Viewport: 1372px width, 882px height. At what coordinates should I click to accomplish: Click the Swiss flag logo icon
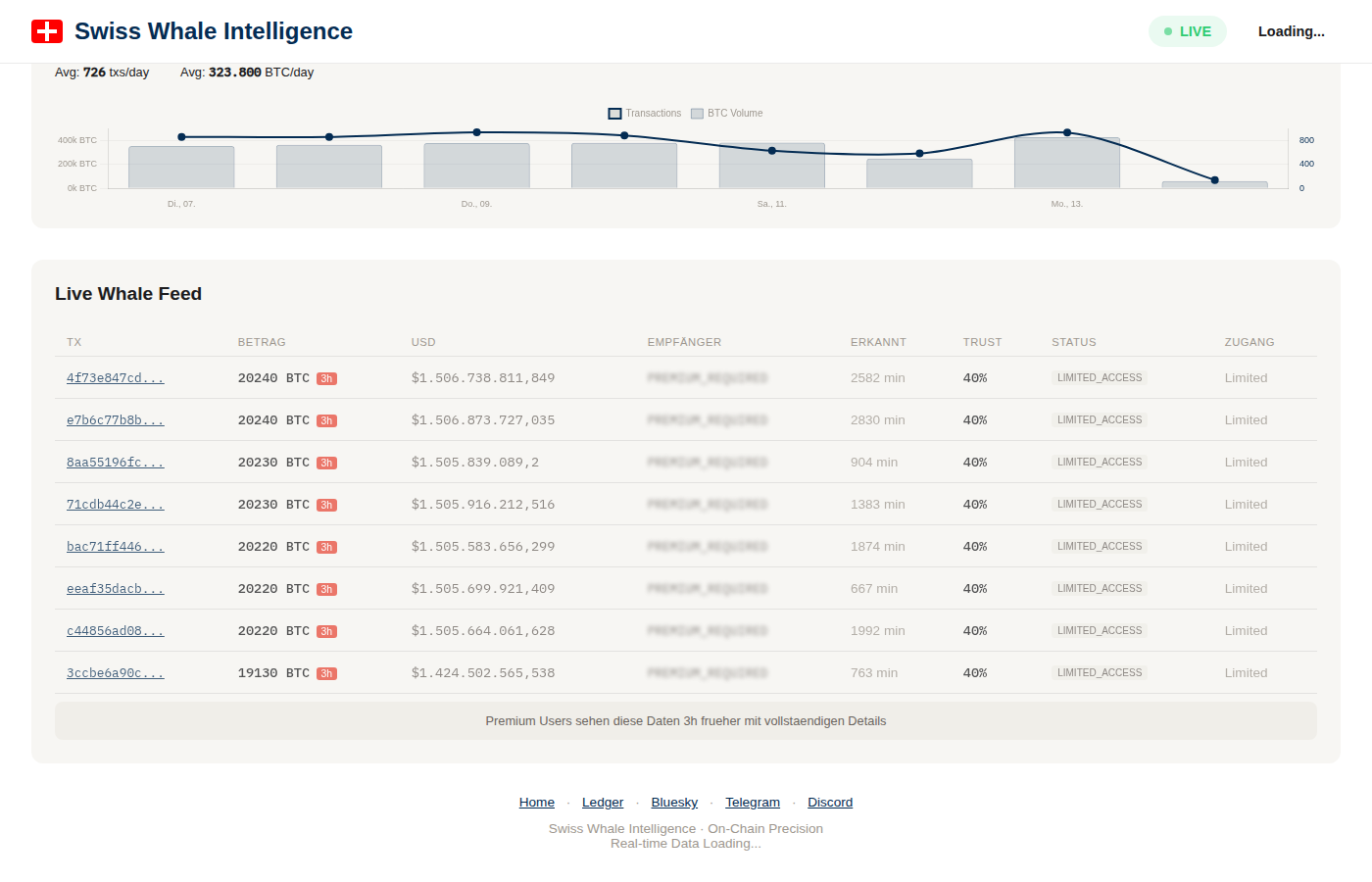47,31
